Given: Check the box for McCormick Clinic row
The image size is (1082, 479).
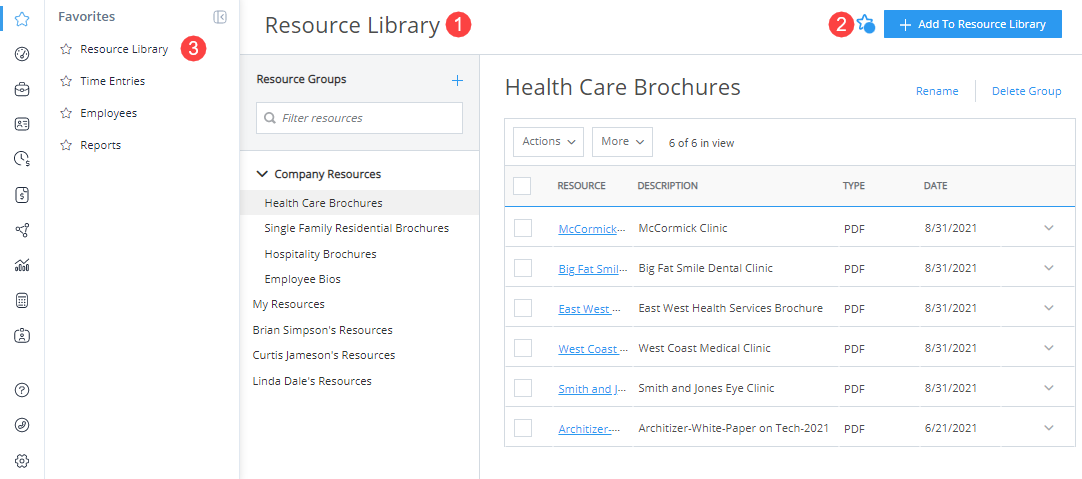Looking at the screenshot, I should 522,228.
